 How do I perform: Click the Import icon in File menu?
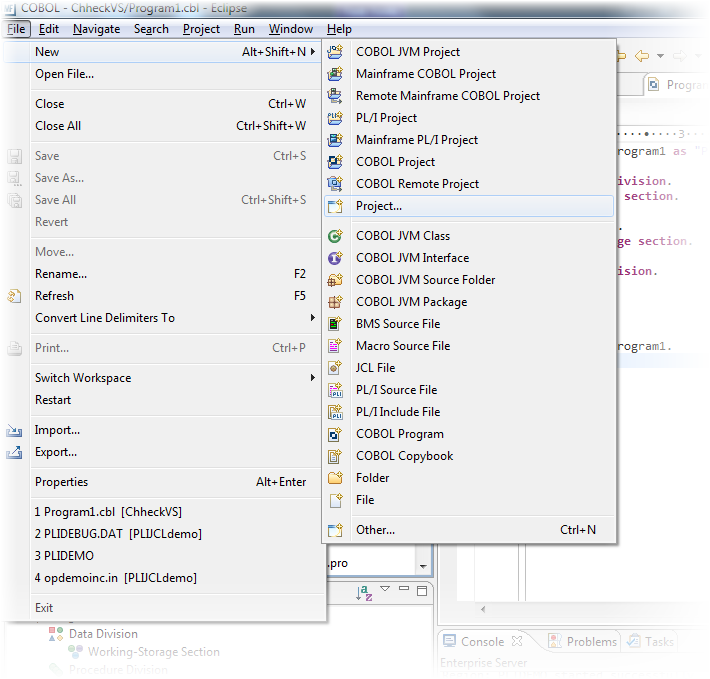pyautogui.click(x=14, y=430)
